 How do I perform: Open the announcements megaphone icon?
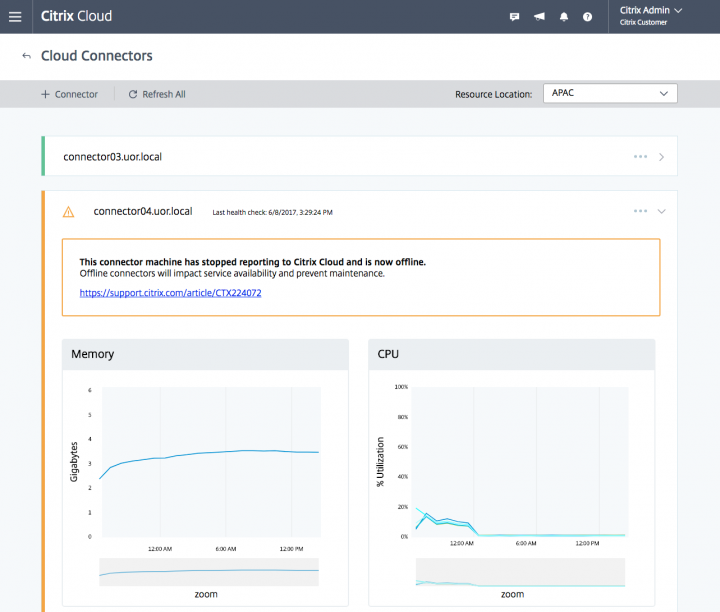[539, 17]
